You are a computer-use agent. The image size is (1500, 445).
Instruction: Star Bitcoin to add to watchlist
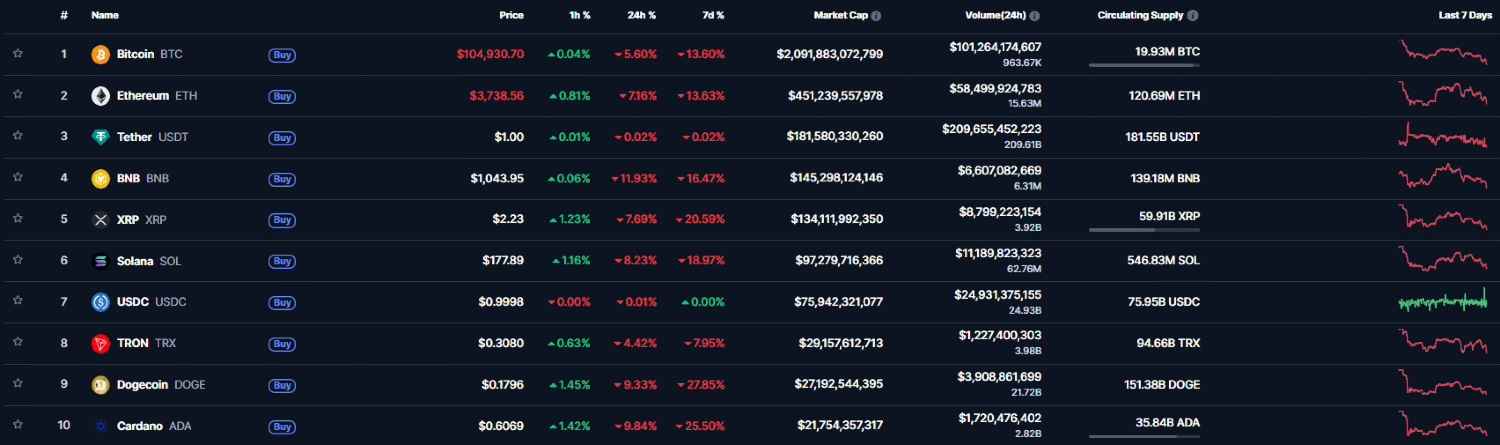[17, 54]
